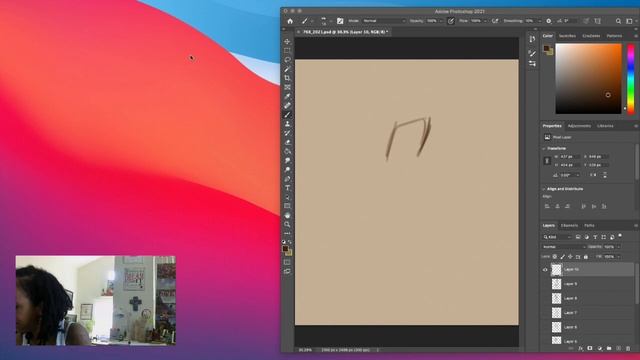Toggle layer filtering on/off switch

(620, 236)
